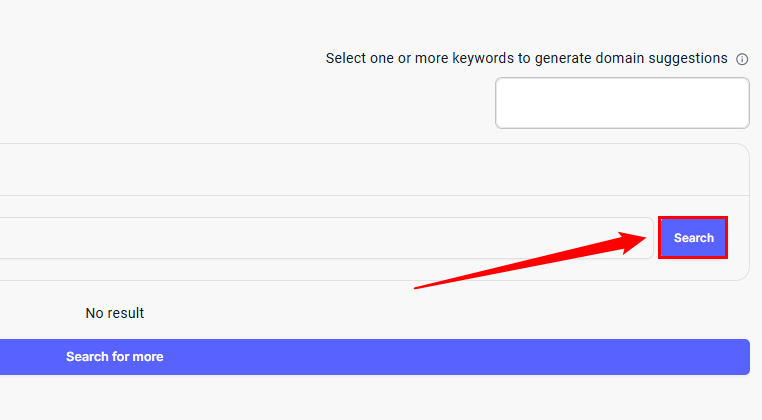
Task: Open the domain suggestions info tooltip icon
Action: 742,59
